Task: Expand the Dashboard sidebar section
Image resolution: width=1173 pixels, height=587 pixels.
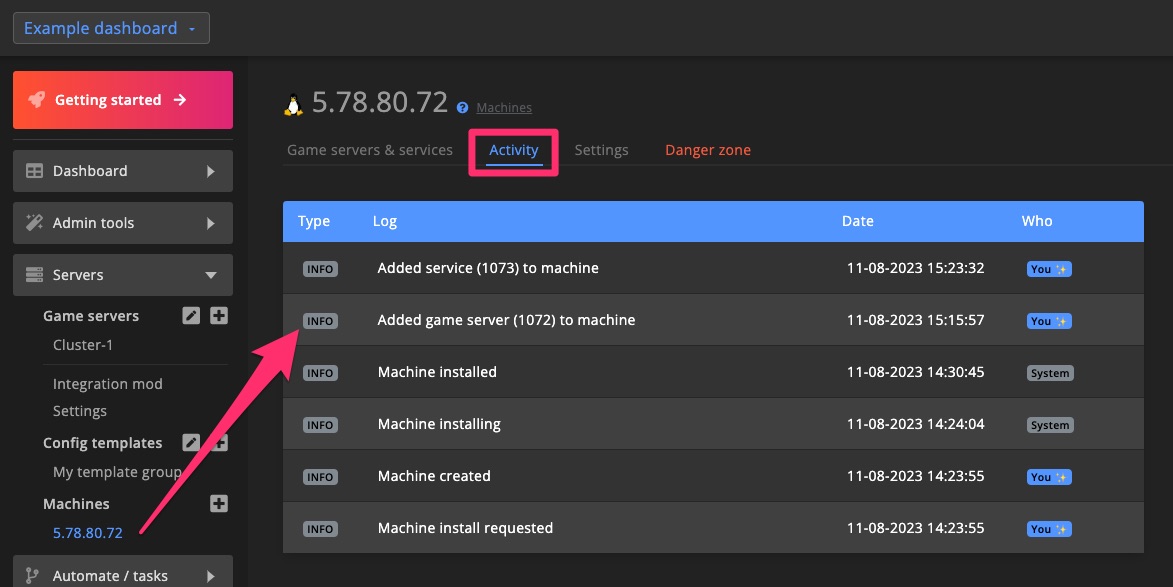Action: click(123, 171)
